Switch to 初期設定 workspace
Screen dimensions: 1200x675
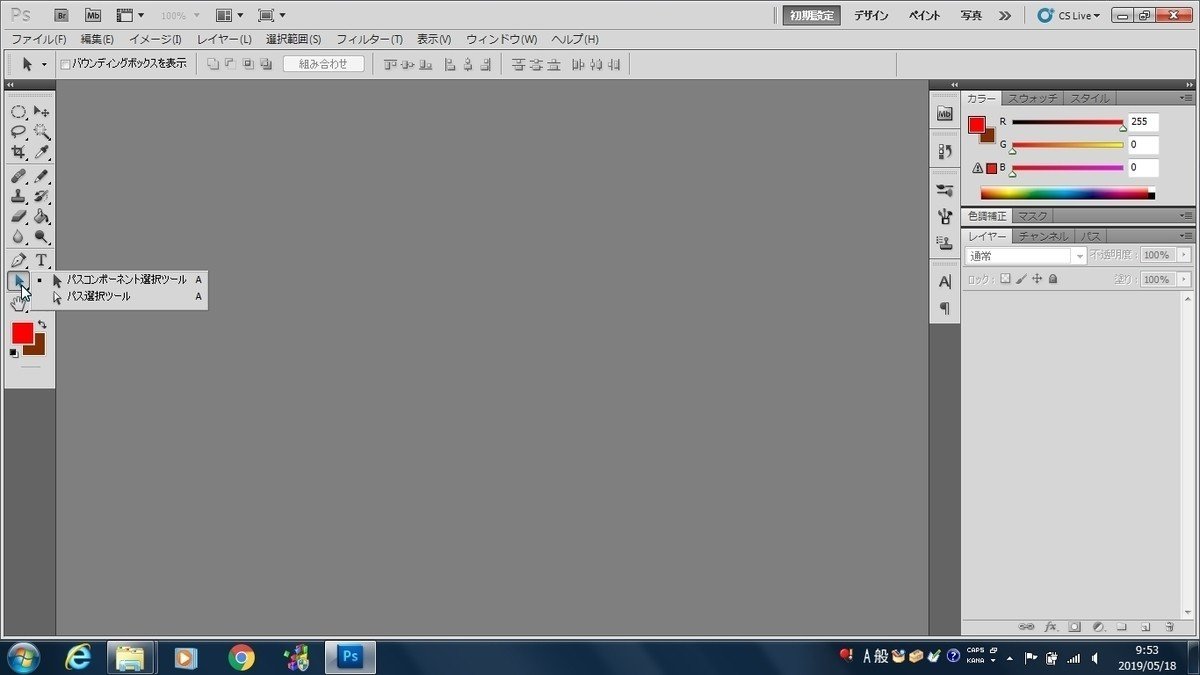pos(811,15)
